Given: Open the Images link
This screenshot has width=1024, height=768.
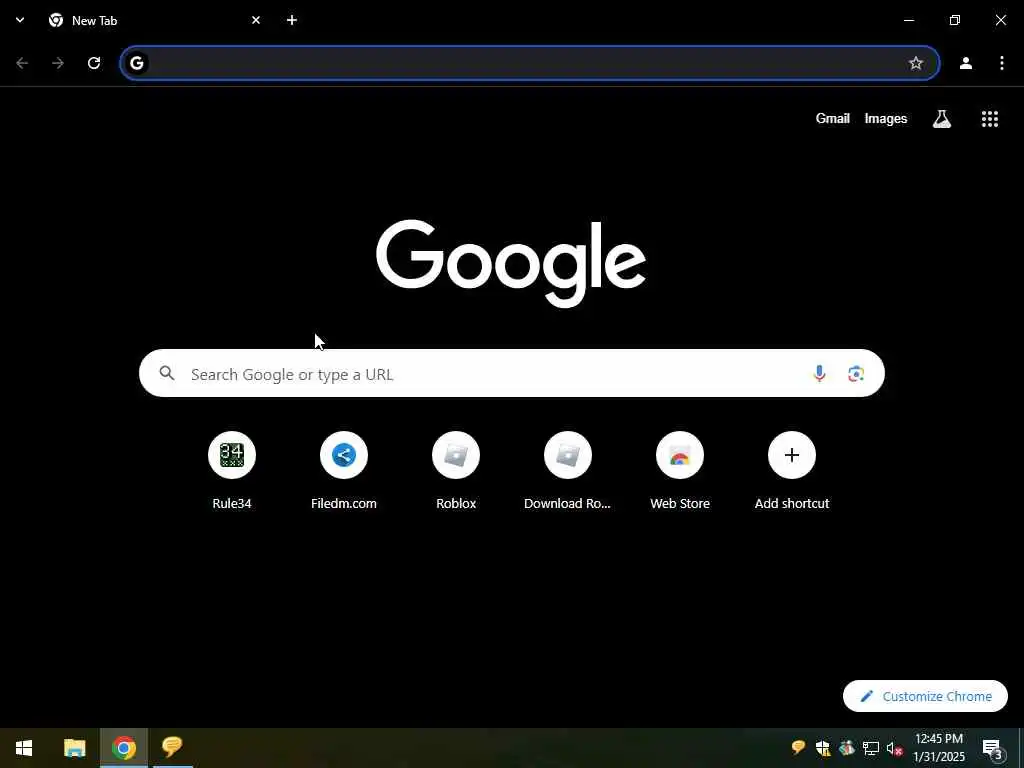Looking at the screenshot, I should point(886,118).
